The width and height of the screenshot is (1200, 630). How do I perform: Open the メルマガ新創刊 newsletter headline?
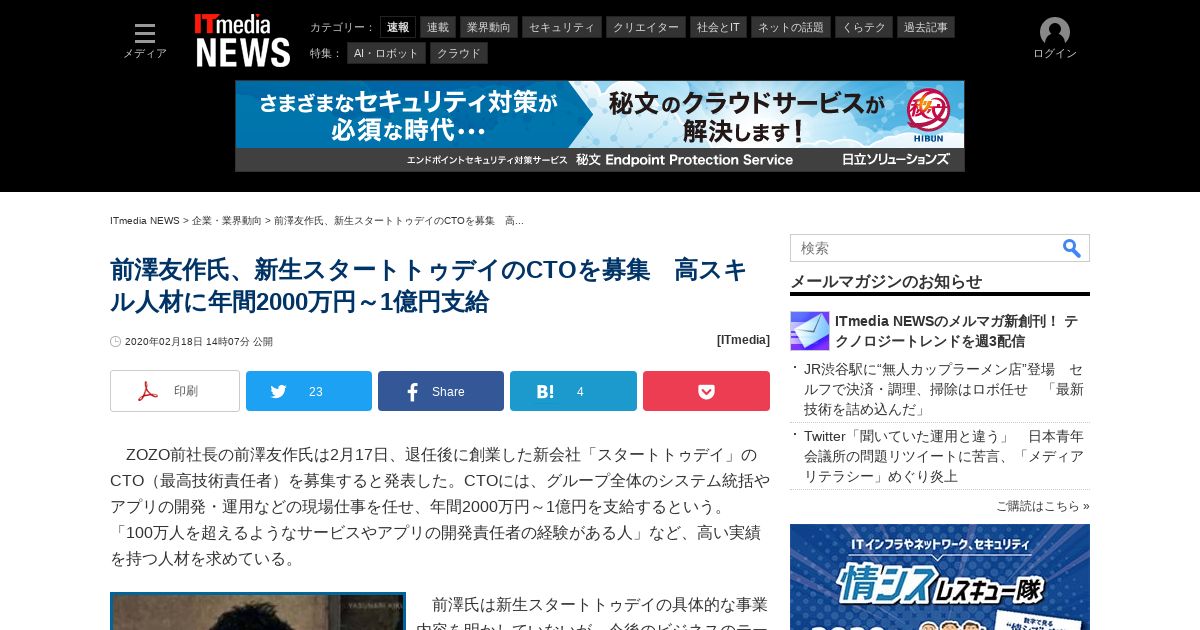coord(956,331)
